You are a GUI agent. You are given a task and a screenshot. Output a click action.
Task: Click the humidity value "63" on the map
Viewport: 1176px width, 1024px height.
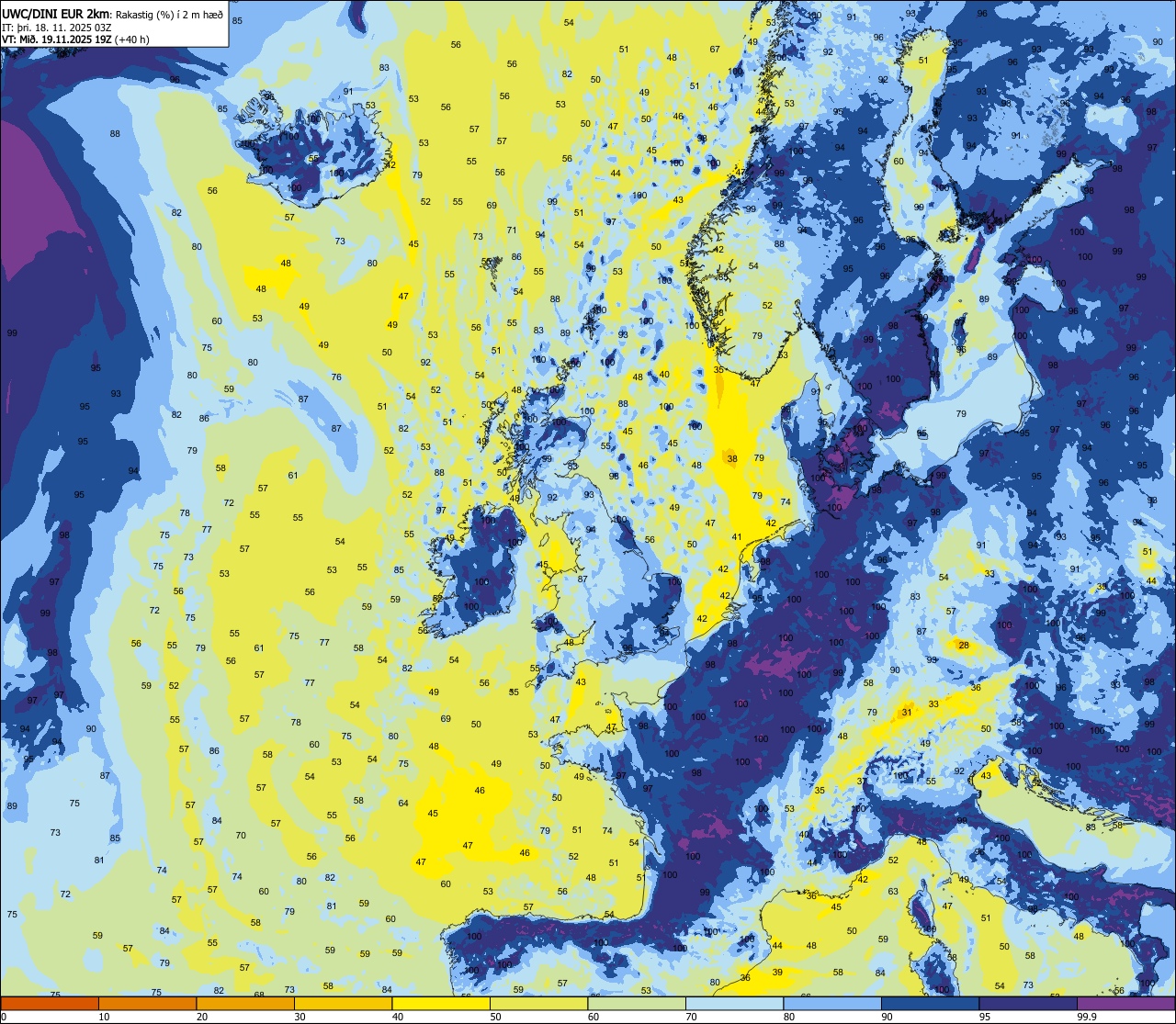(x=893, y=892)
